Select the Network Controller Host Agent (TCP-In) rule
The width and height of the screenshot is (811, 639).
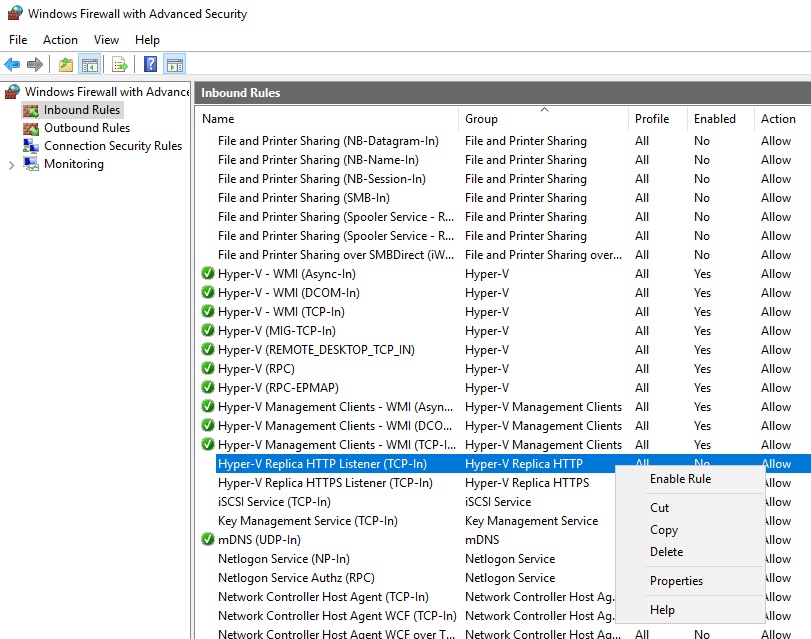click(323, 597)
